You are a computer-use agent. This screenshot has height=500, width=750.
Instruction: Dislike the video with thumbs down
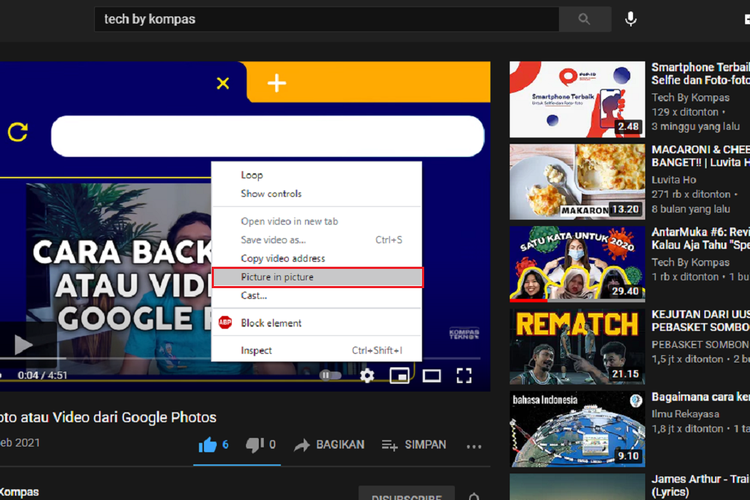pyautogui.click(x=254, y=445)
